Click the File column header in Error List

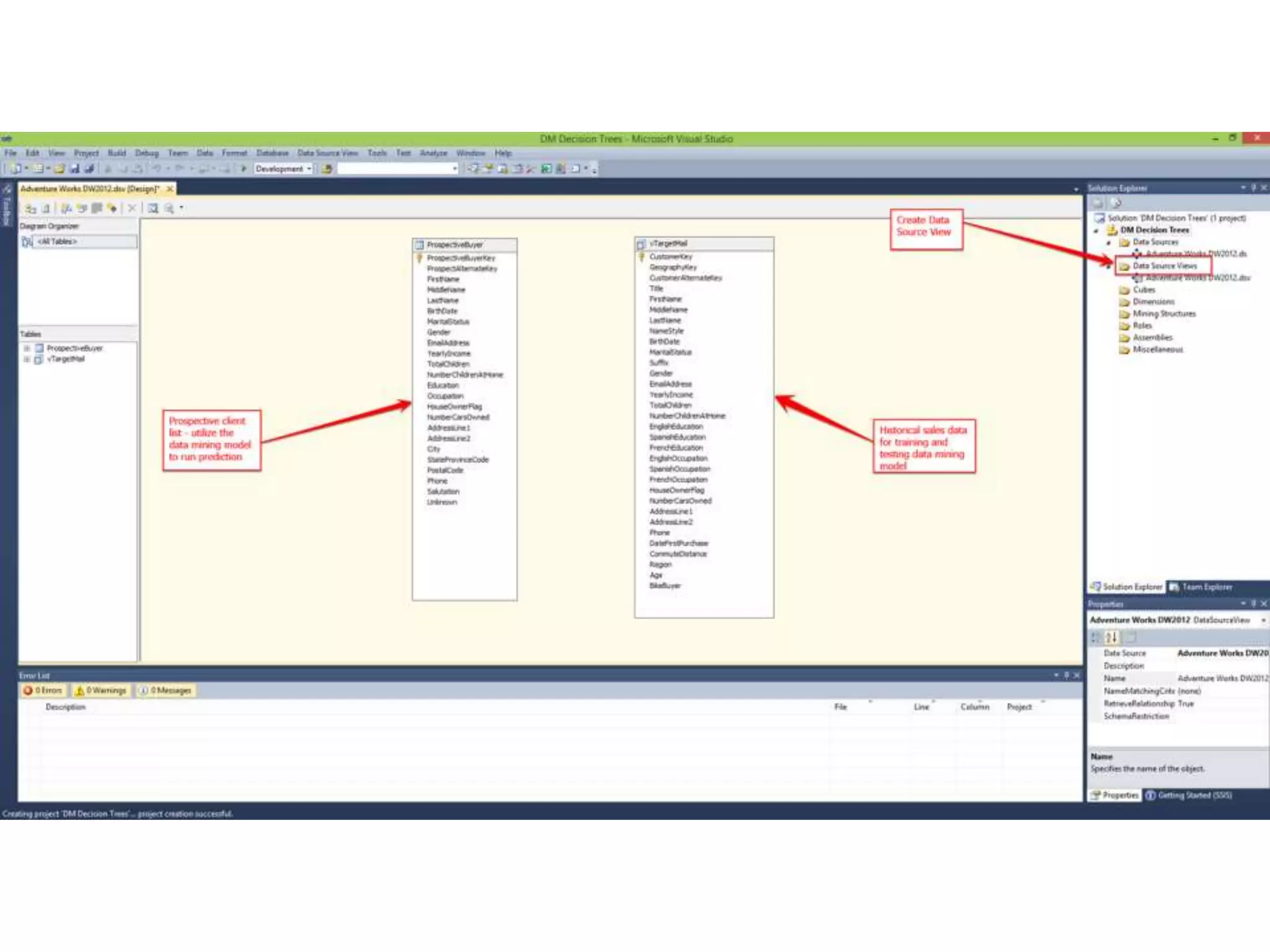[x=840, y=707]
